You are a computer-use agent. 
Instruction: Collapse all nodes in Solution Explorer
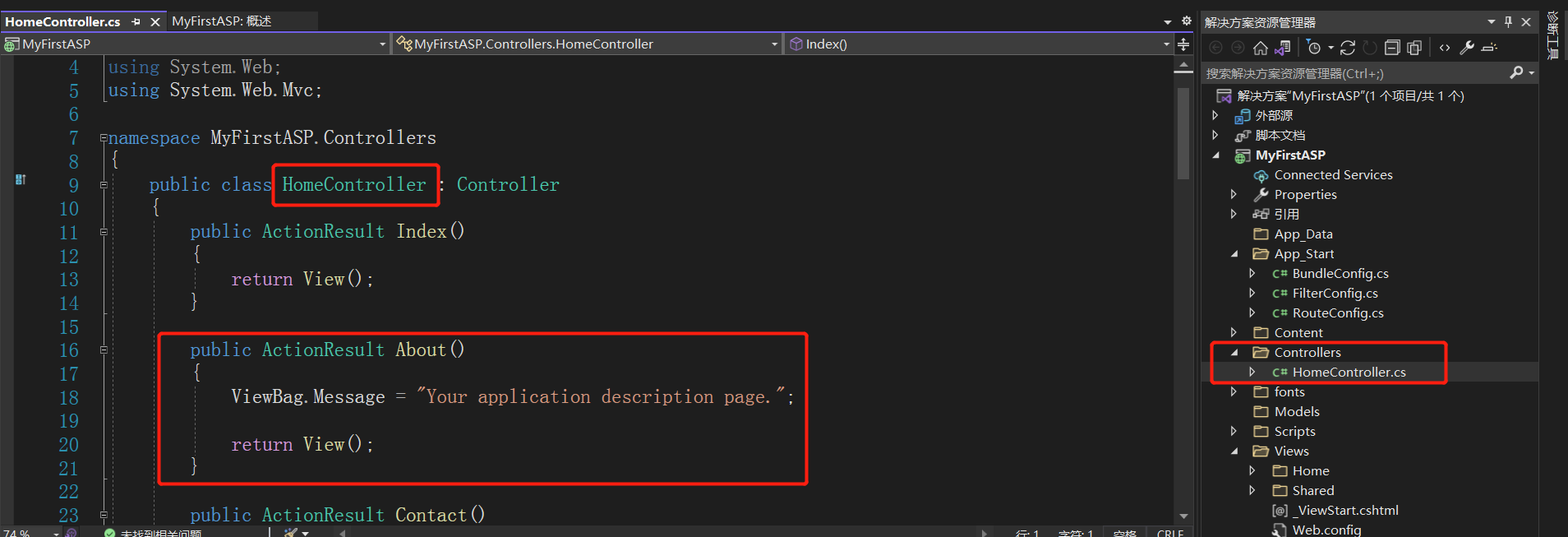click(x=1392, y=48)
